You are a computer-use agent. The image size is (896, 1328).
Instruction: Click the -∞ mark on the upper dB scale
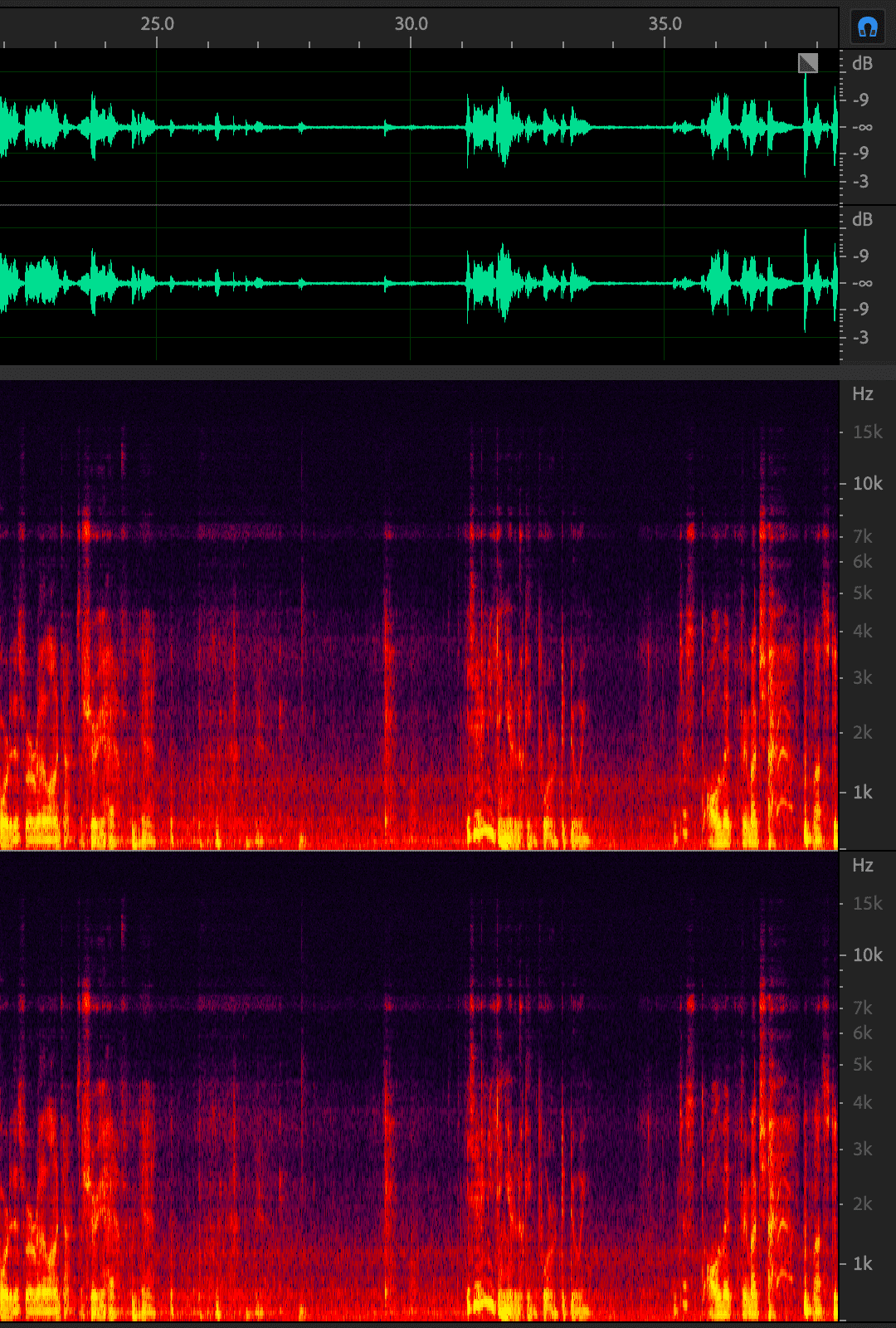coord(862,127)
